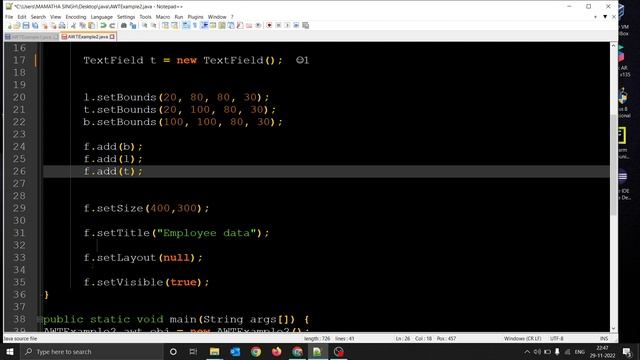The width and height of the screenshot is (640, 360).
Task: Open the Edit menu
Action: (x=22, y=17)
